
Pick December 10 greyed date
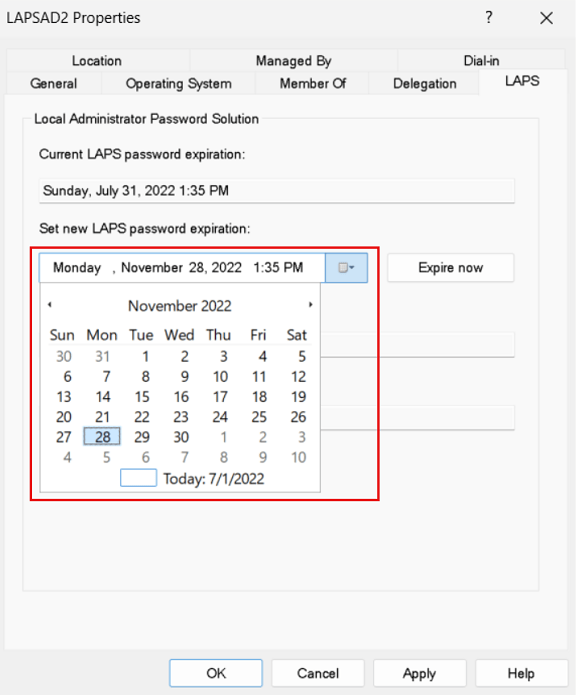(x=298, y=457)
